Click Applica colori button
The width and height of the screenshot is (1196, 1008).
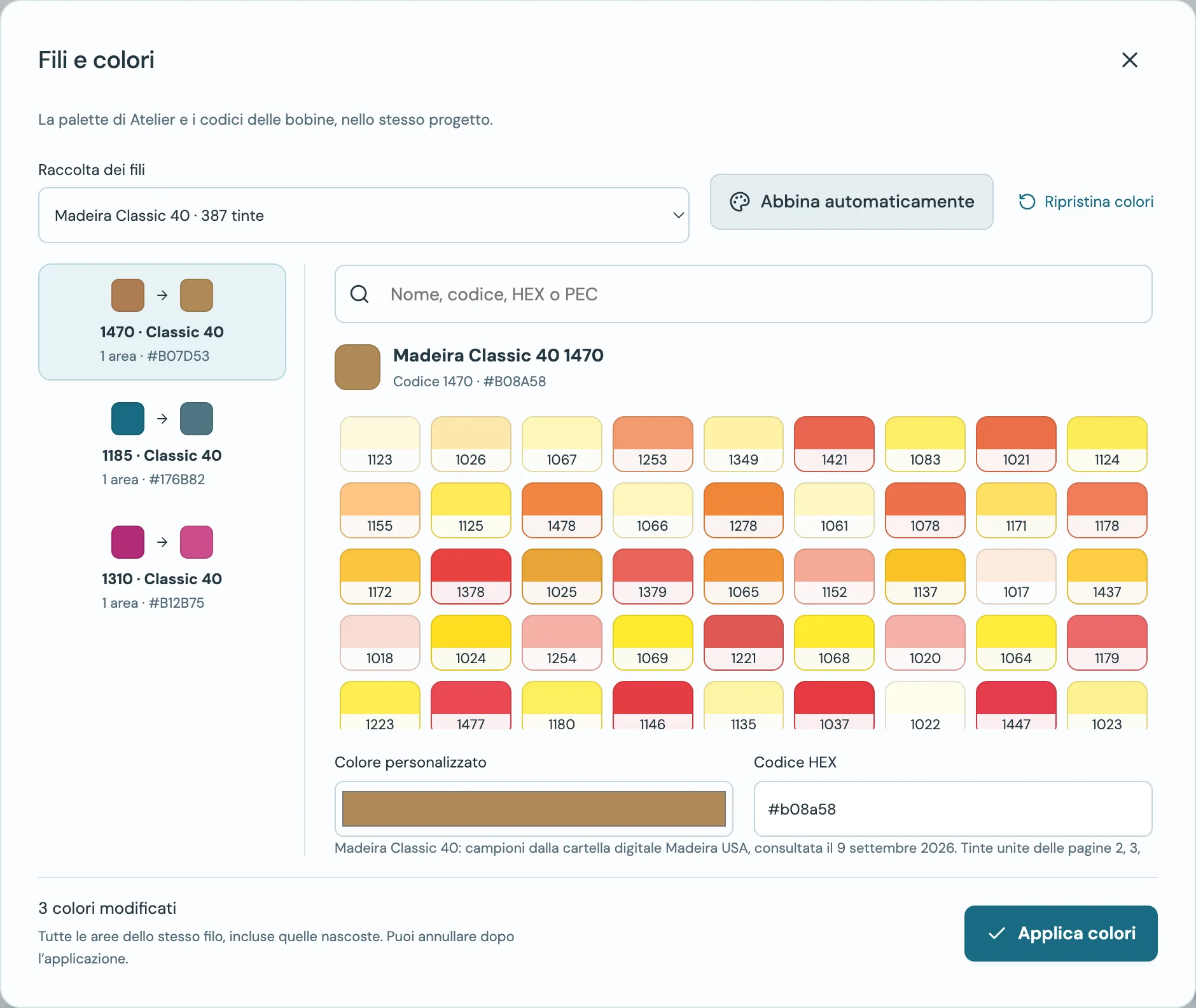point(1060,934)
